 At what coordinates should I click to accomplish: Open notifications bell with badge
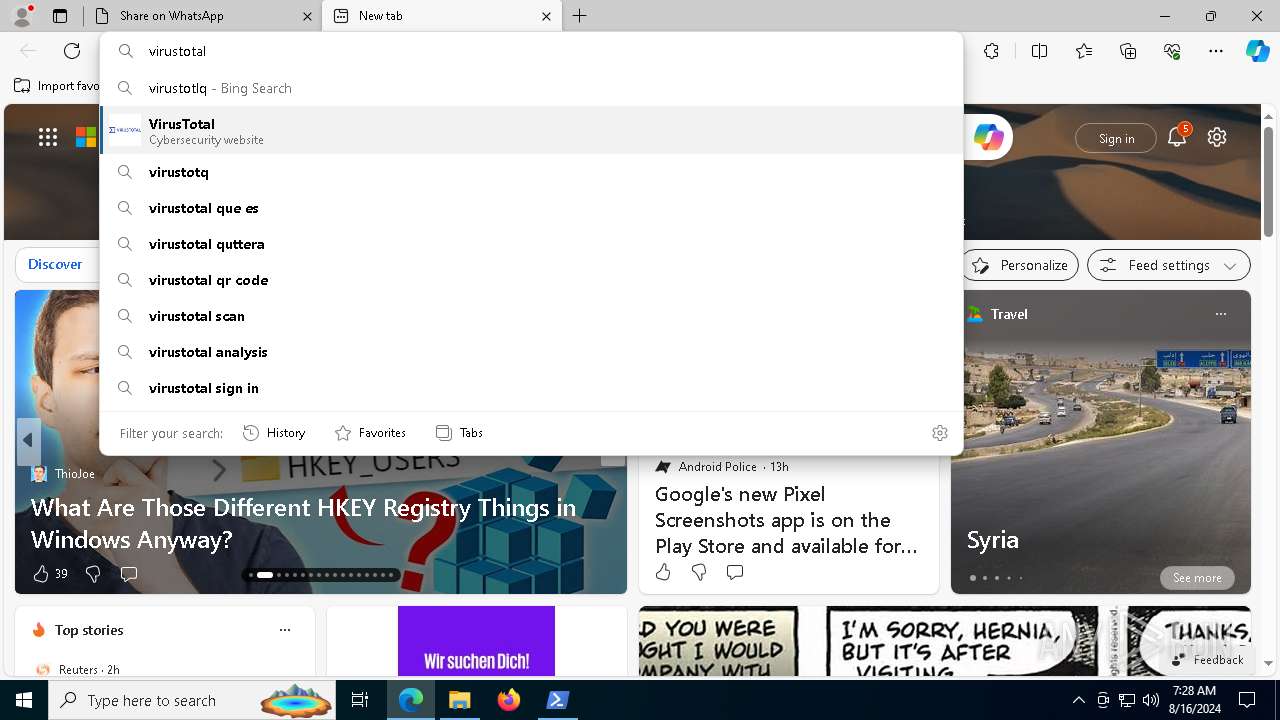(1178, 137)
